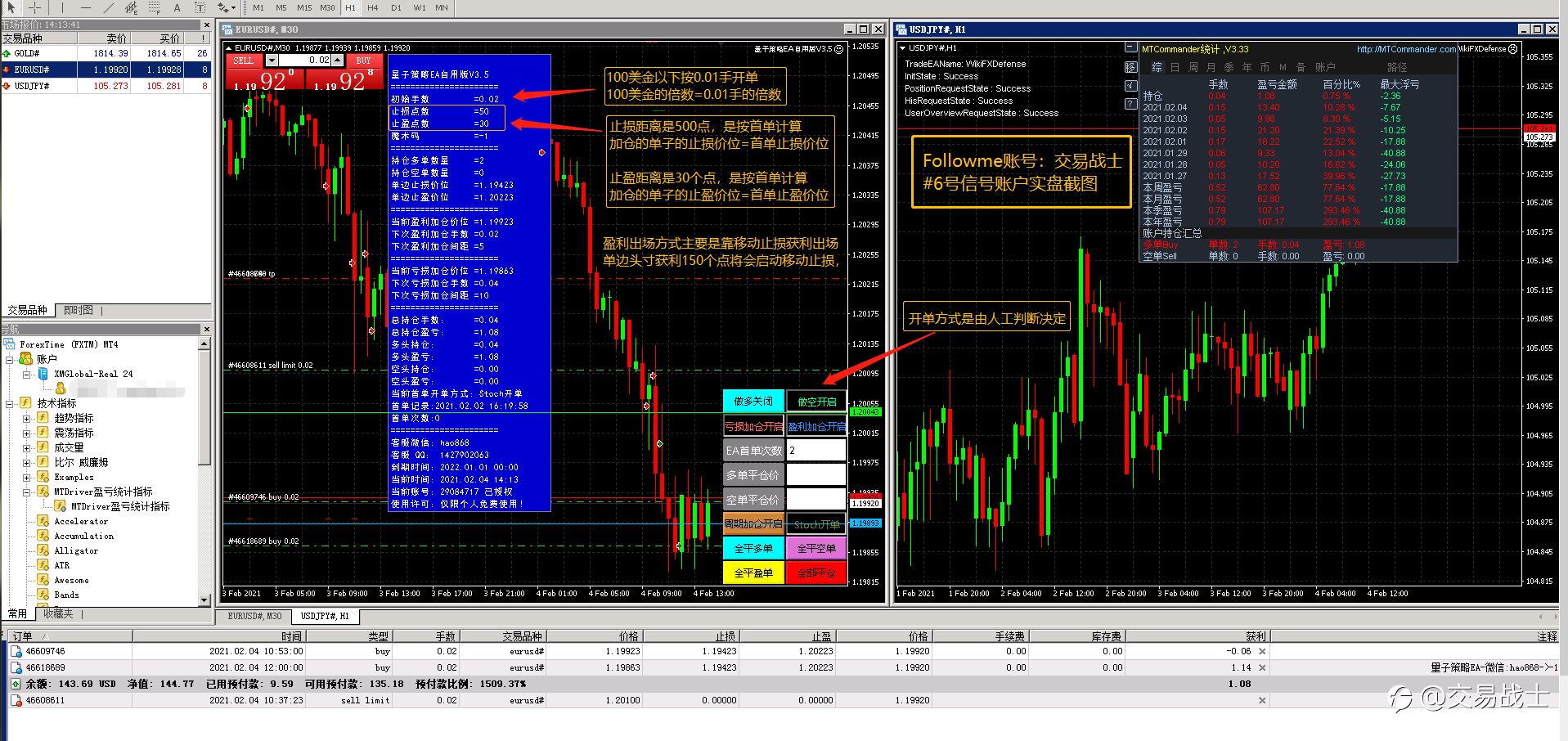Click the 多单平仓价 input field
Screen dimensions: 1568x741
816,474
